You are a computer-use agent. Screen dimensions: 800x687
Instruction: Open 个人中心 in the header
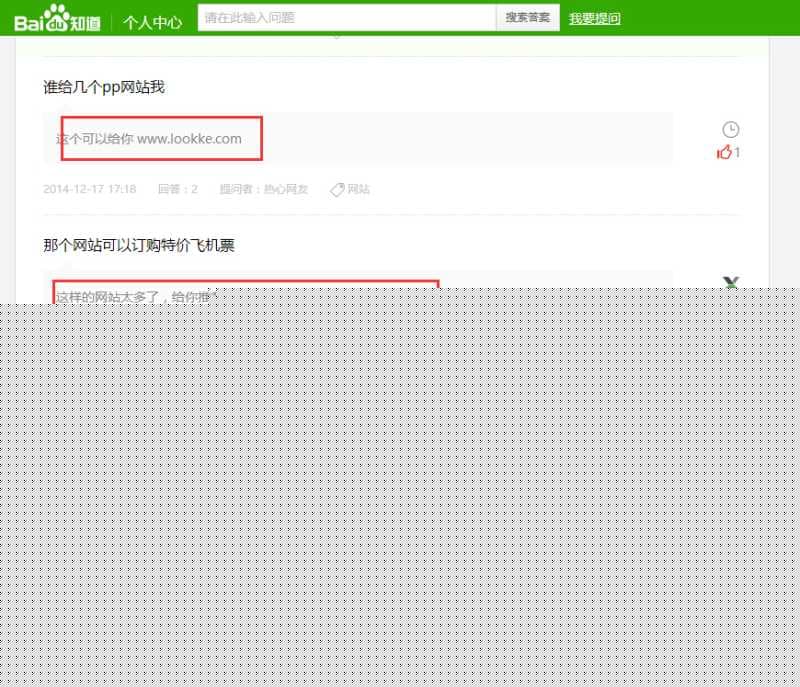point(152,21)
